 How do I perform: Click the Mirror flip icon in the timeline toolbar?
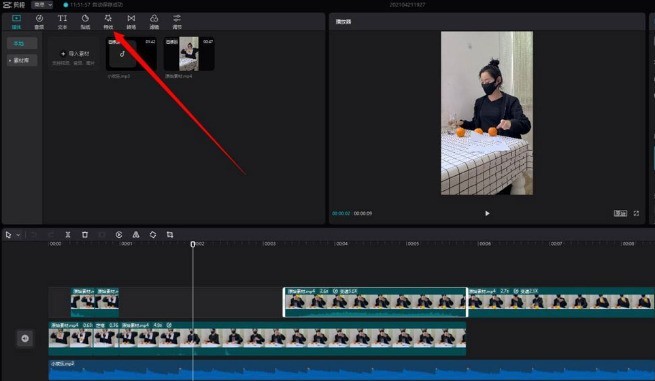136,235
